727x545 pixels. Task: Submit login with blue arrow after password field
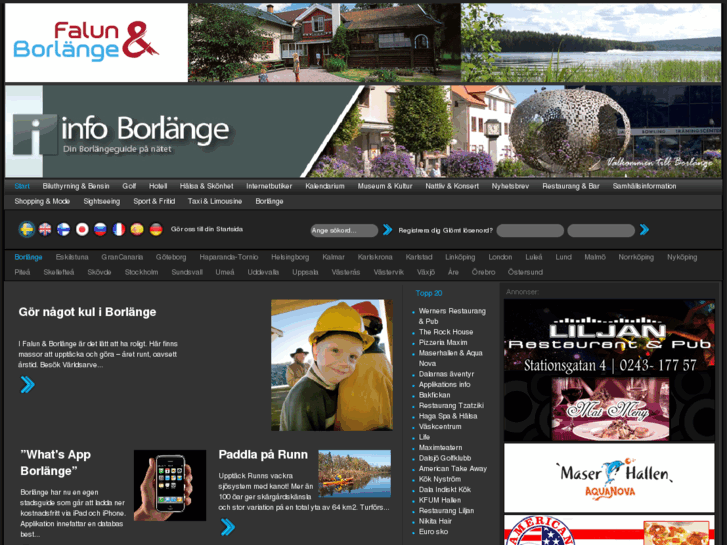click(644, 230)
